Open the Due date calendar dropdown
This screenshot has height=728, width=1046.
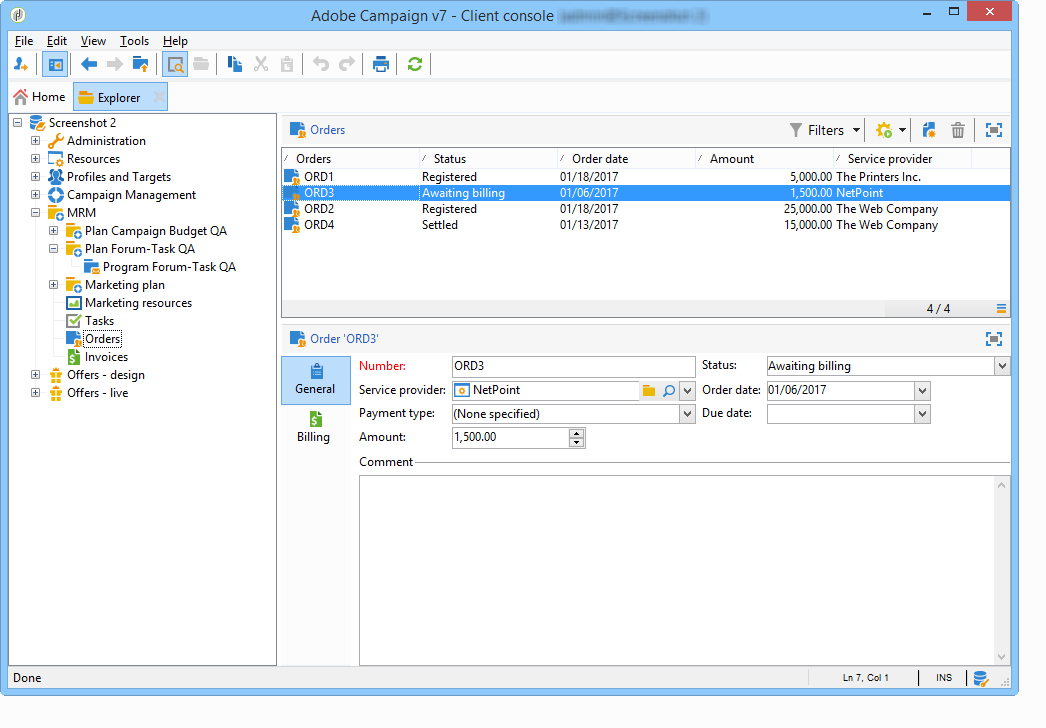(922, 414)
